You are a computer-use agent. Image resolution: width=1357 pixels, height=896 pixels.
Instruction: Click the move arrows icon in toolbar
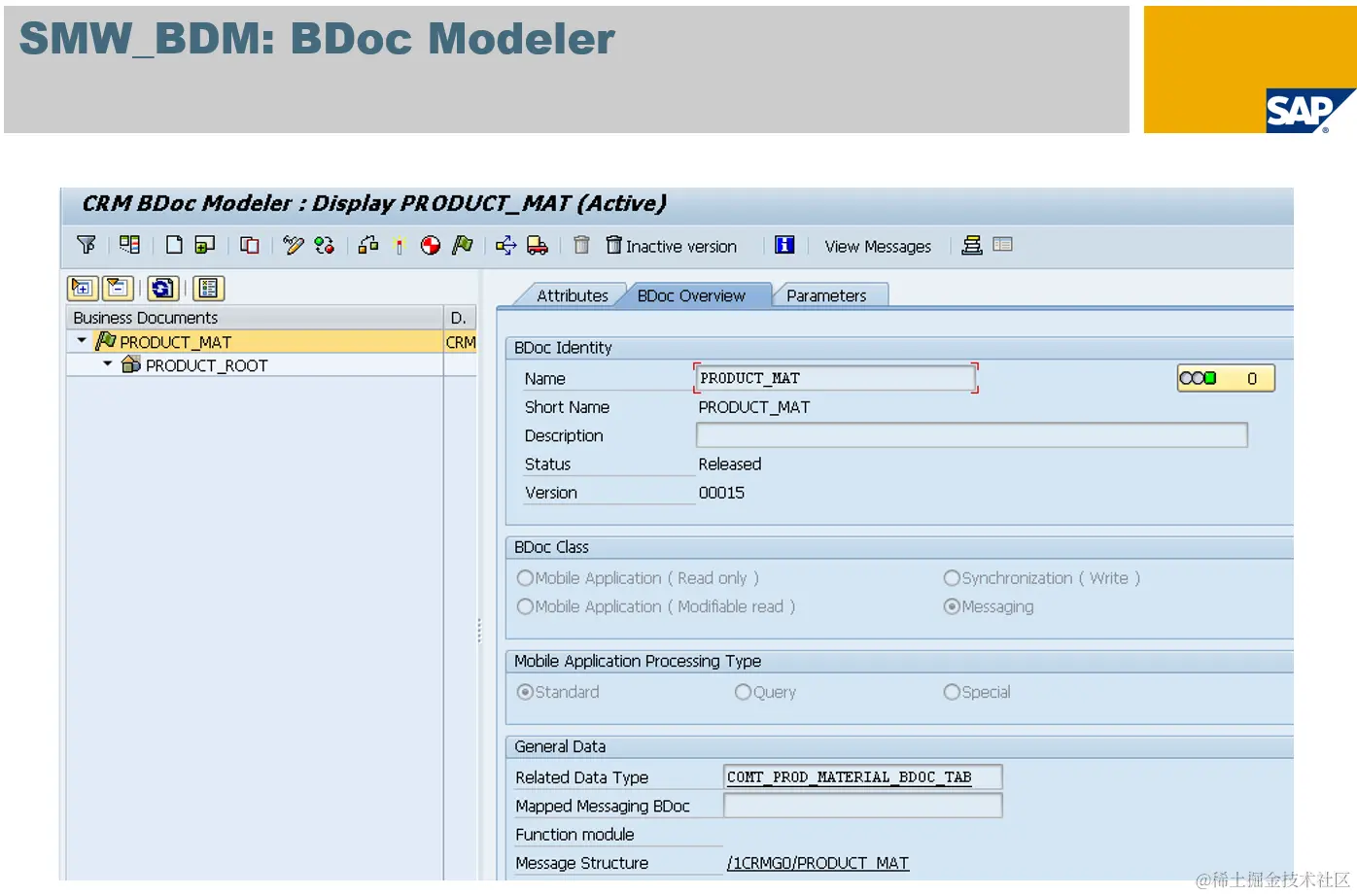coord(505,245)
